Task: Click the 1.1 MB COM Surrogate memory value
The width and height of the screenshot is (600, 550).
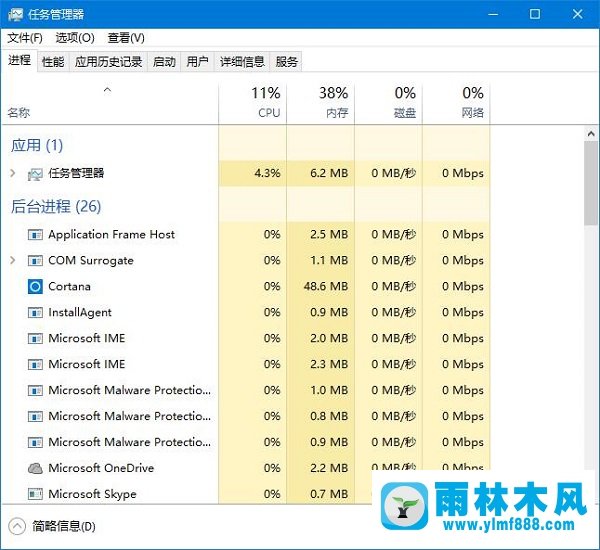Action: point(329,260)
